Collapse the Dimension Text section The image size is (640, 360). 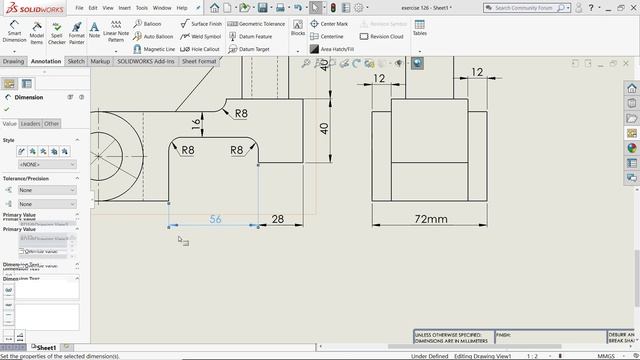(77, 278)
